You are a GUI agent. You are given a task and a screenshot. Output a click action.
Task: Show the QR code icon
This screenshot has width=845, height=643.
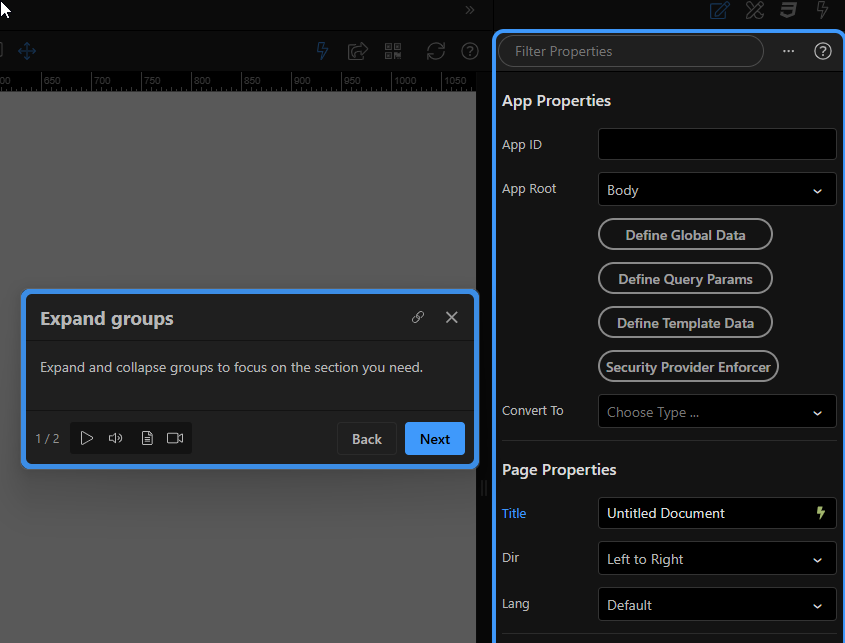point(393,51)
